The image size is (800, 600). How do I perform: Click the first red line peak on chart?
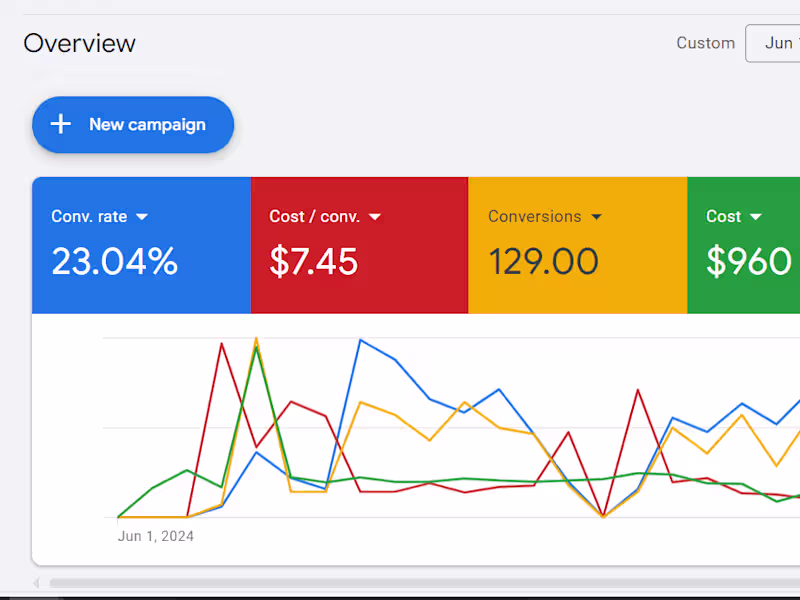(x=221, y=343)
